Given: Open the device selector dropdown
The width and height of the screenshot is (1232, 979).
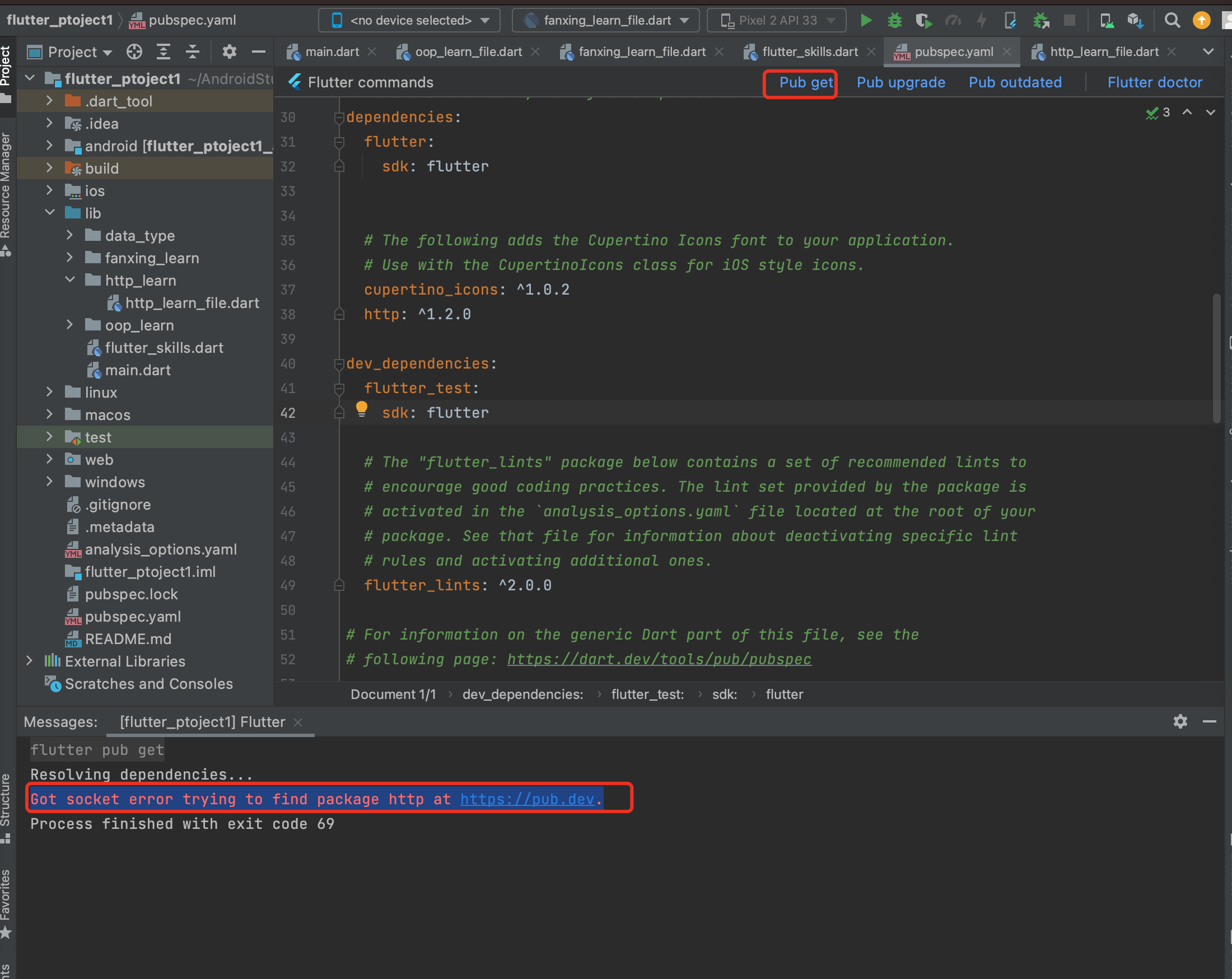Looking at the screenshot, I should tap(409, 21).
